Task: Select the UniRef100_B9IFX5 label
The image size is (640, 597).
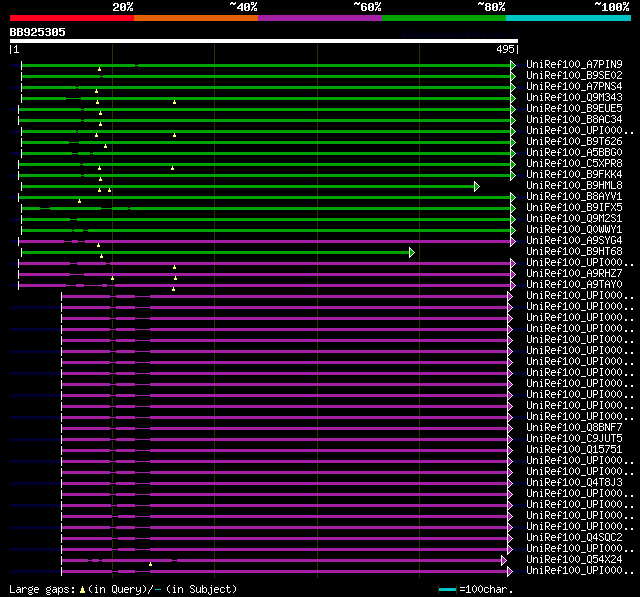Action: coord(574,208)
